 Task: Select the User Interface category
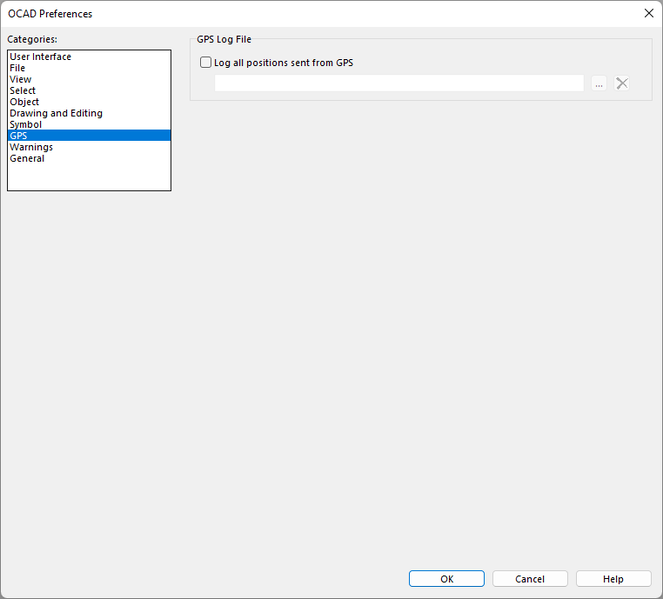tap(89, 57)
